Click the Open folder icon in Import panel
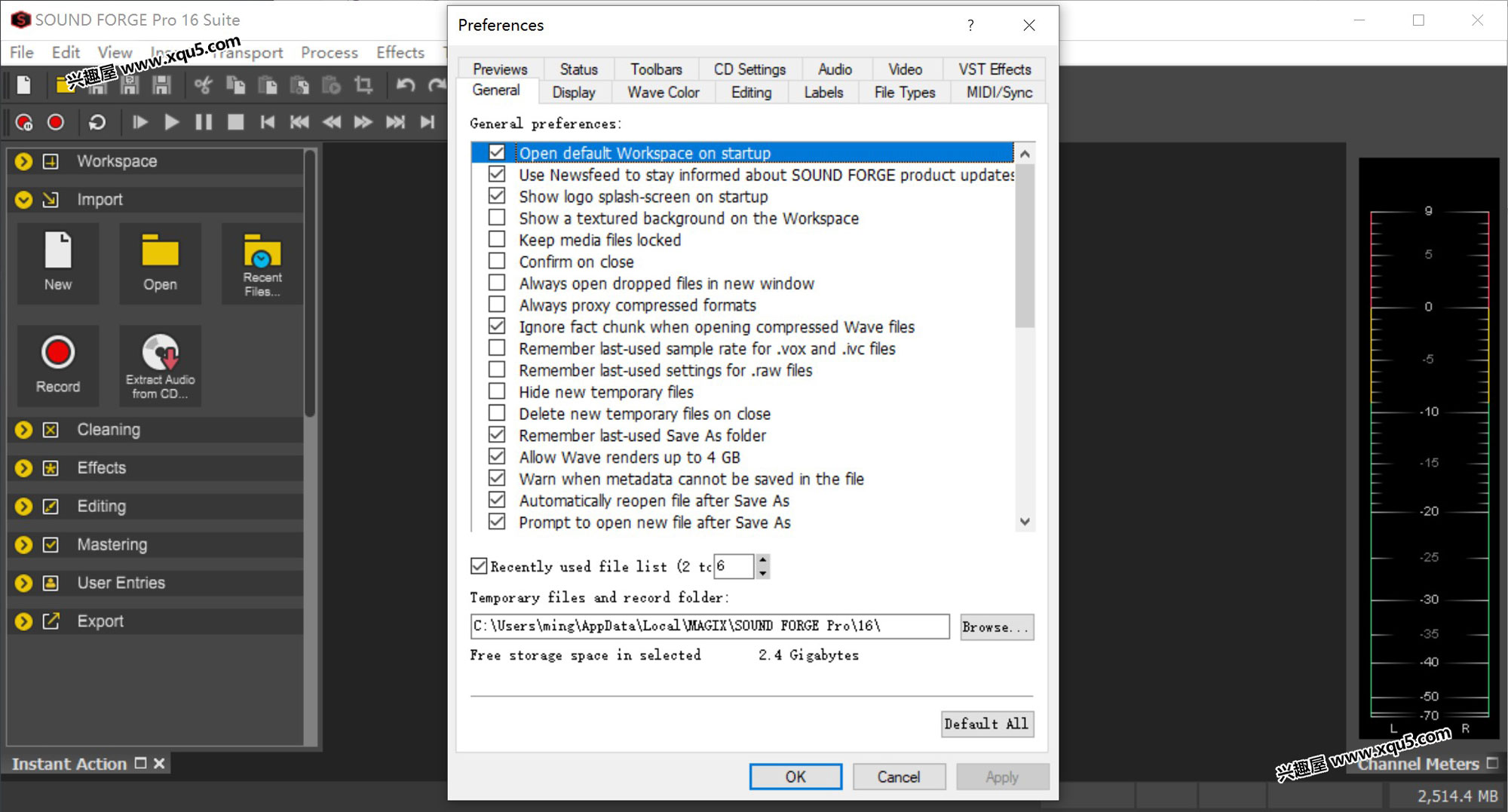 point(160,263)
